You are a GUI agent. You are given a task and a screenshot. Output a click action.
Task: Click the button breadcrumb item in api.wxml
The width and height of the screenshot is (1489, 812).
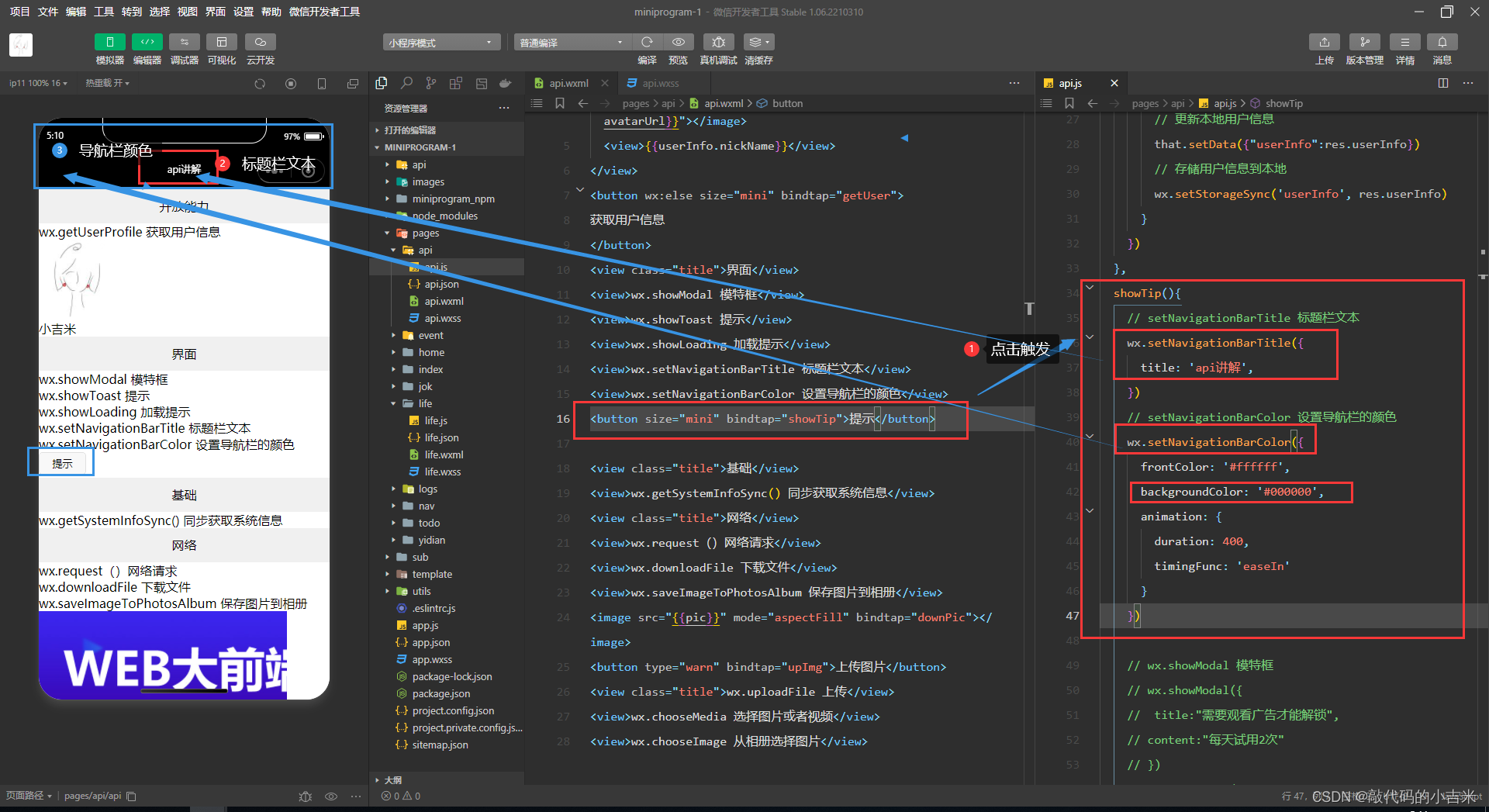click(x=780, y=103)
